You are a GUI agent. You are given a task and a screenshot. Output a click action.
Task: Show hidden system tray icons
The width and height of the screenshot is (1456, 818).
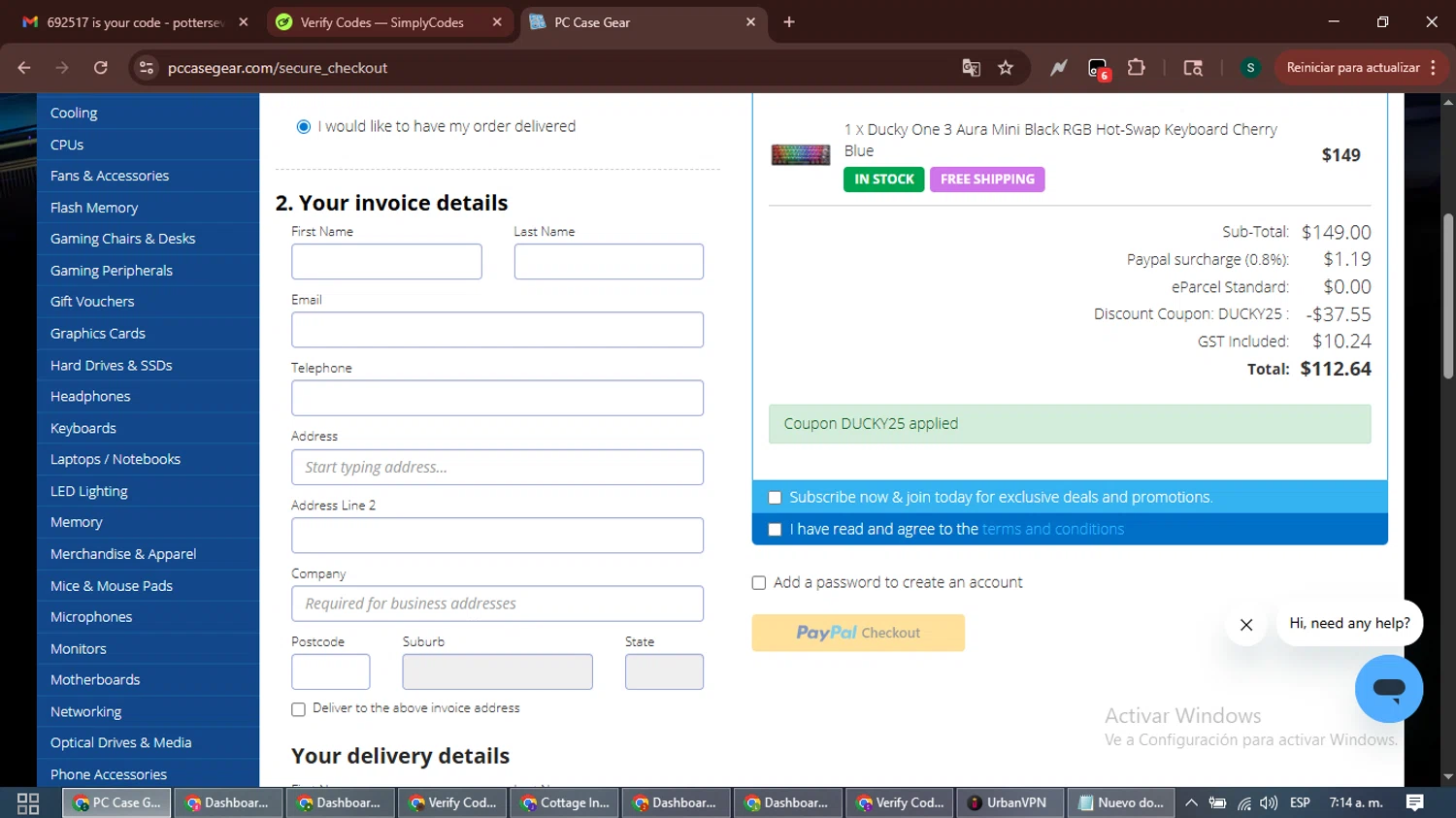[x=1191, y=802]
